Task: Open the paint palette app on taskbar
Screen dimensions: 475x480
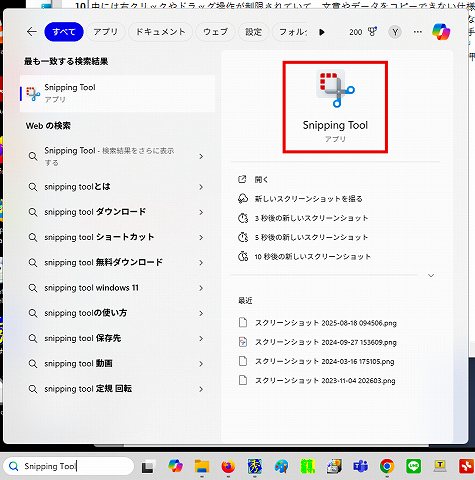Action: pyautogui.click(x=281, y=466)
